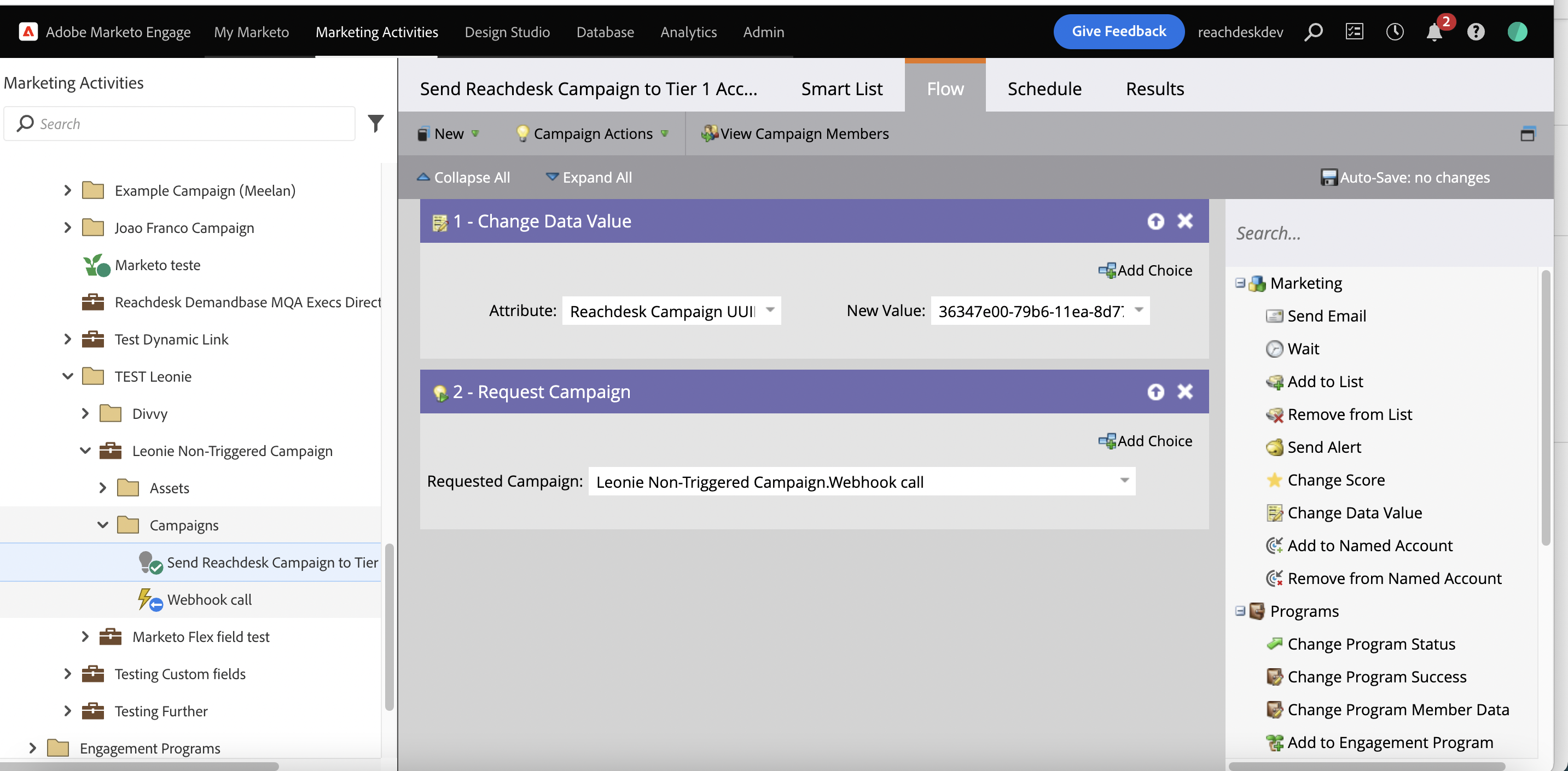Image resolution: width=1568 pixels, height=771 pixels.
Task: Open Campaign Actions dropdown menu
Action: 593,133
